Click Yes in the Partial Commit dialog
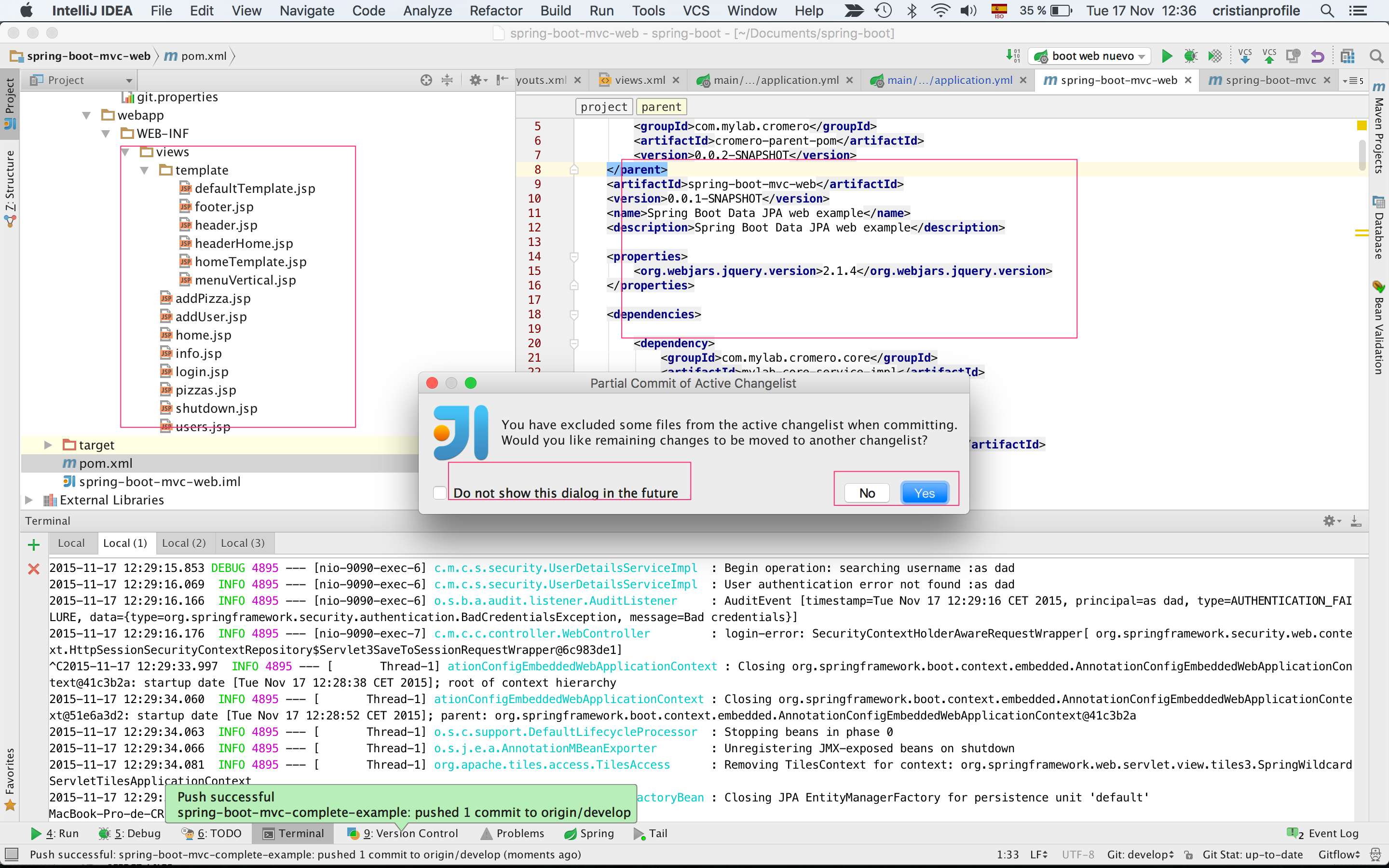This screenshot has width=1389, height=868. coord(925,492)
